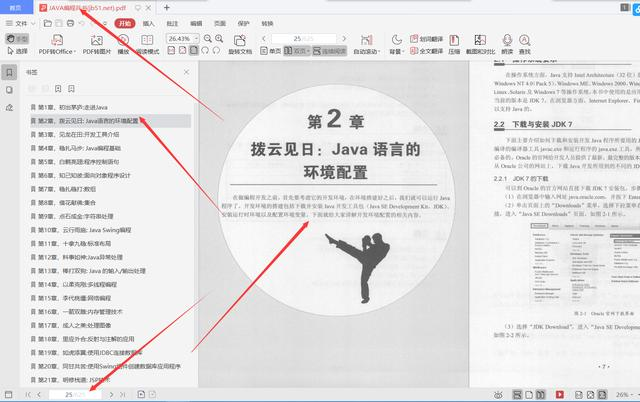This screenshot has width=640, height=402.
Task: Open status bar 26% zoom dropdown
Action: click(626, 395)
